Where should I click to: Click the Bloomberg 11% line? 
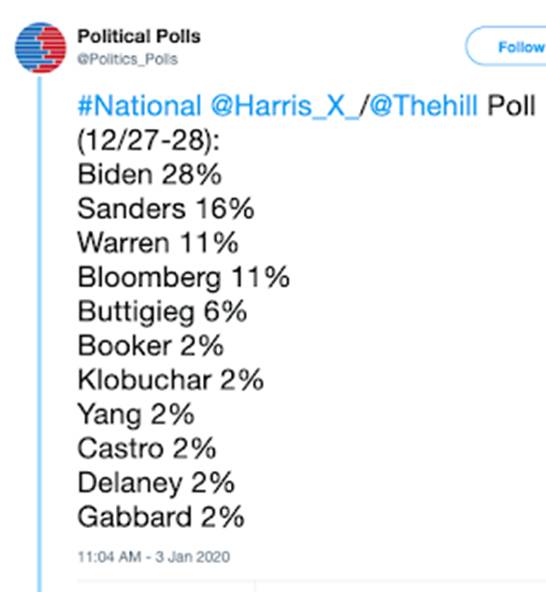pyautogui.click(x=184, y=278)
